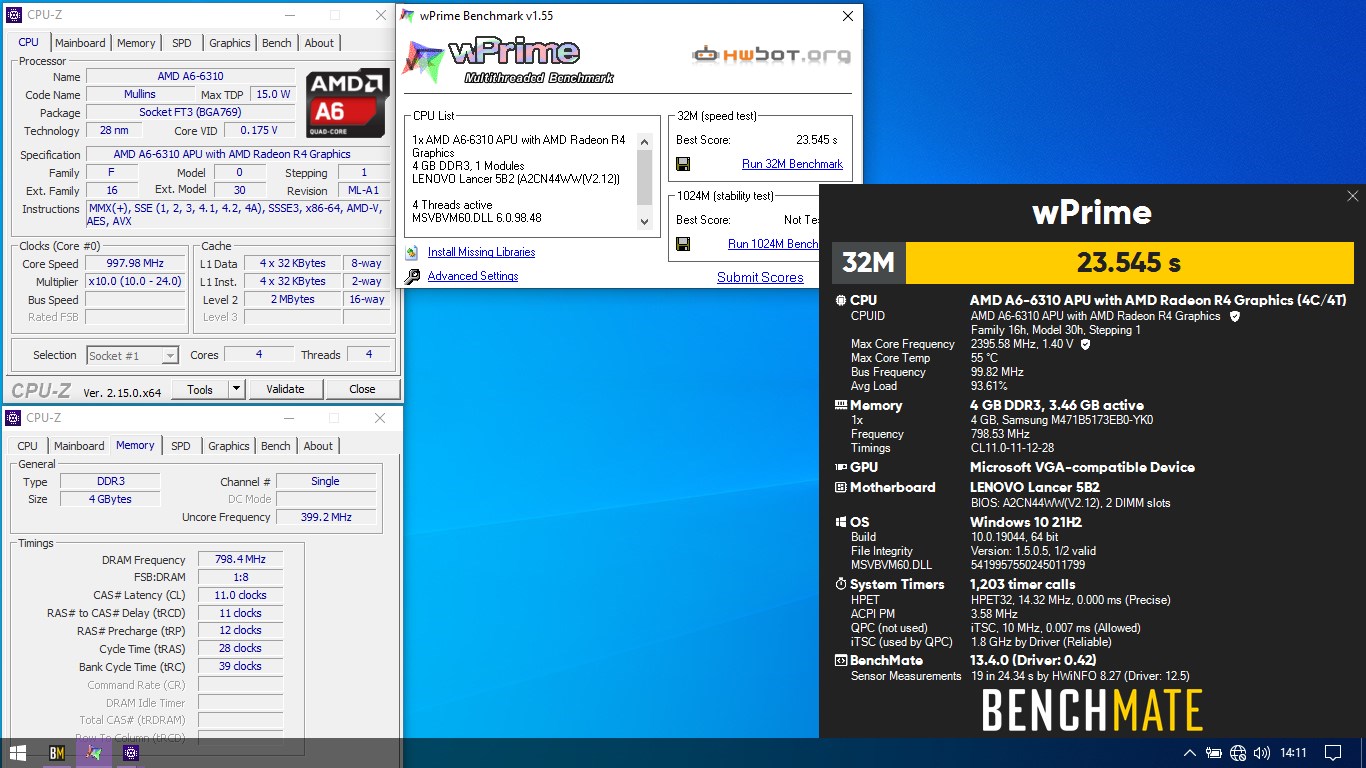This screenshot has width=1366, height=768.
Task: Click the GPU icon in BenchMate panel
Action: click(x=840, y=467)
